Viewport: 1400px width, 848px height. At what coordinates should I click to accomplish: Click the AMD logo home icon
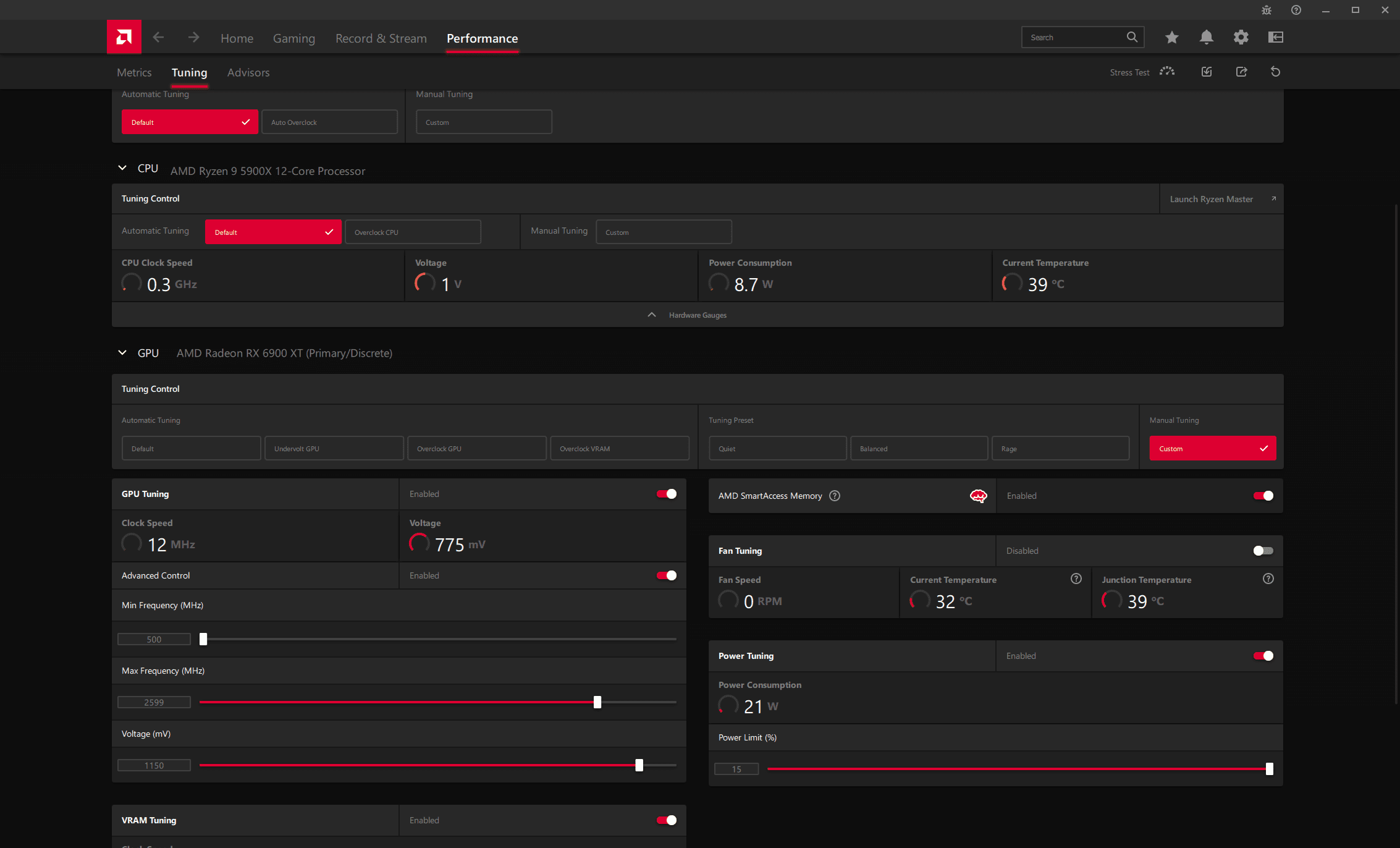point(124,37)
